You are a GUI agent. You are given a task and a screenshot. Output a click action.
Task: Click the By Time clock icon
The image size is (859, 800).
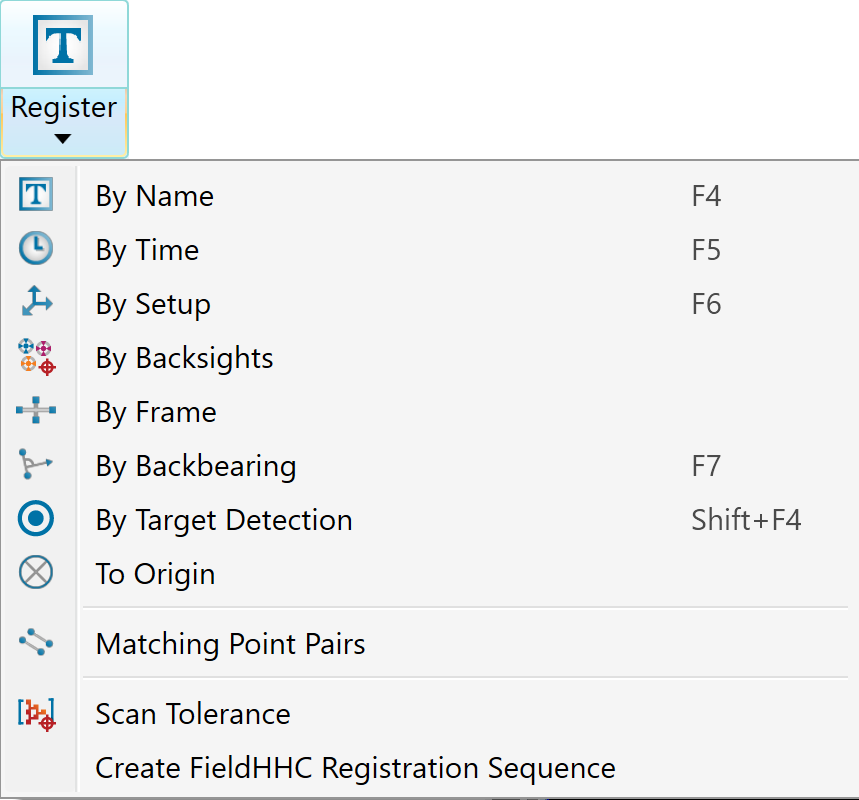(x=36, y=248)
